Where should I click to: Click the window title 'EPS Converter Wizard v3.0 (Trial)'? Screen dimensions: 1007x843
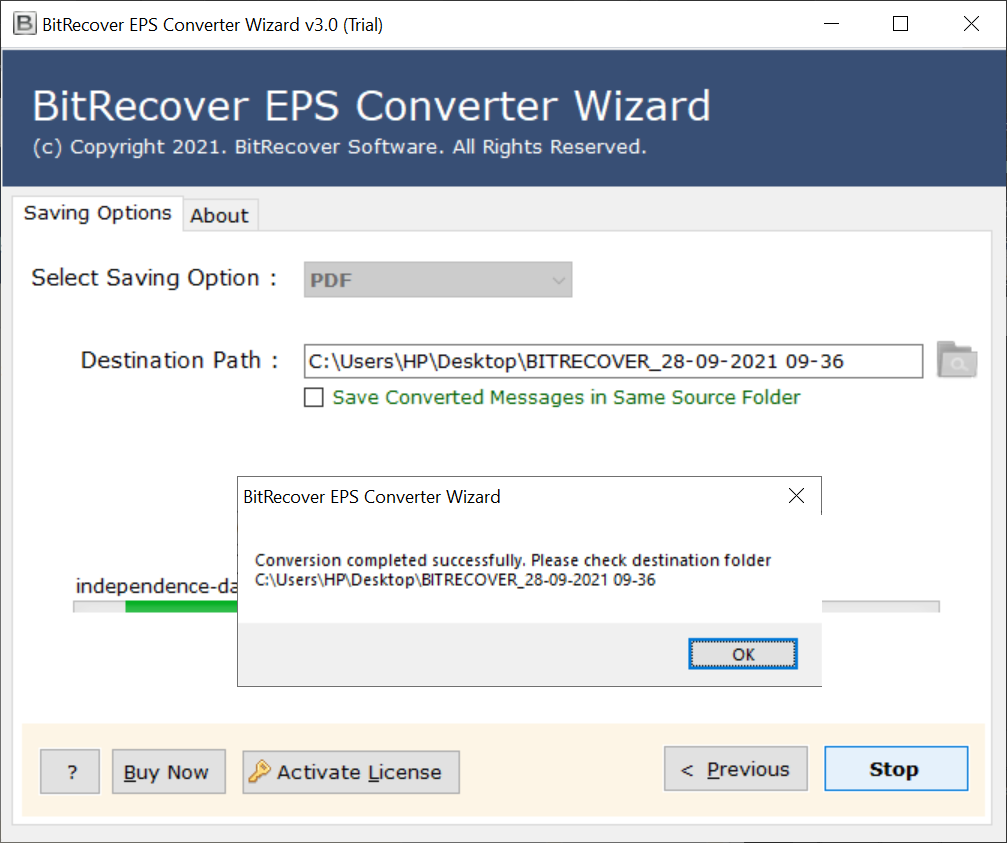point(256,25)
